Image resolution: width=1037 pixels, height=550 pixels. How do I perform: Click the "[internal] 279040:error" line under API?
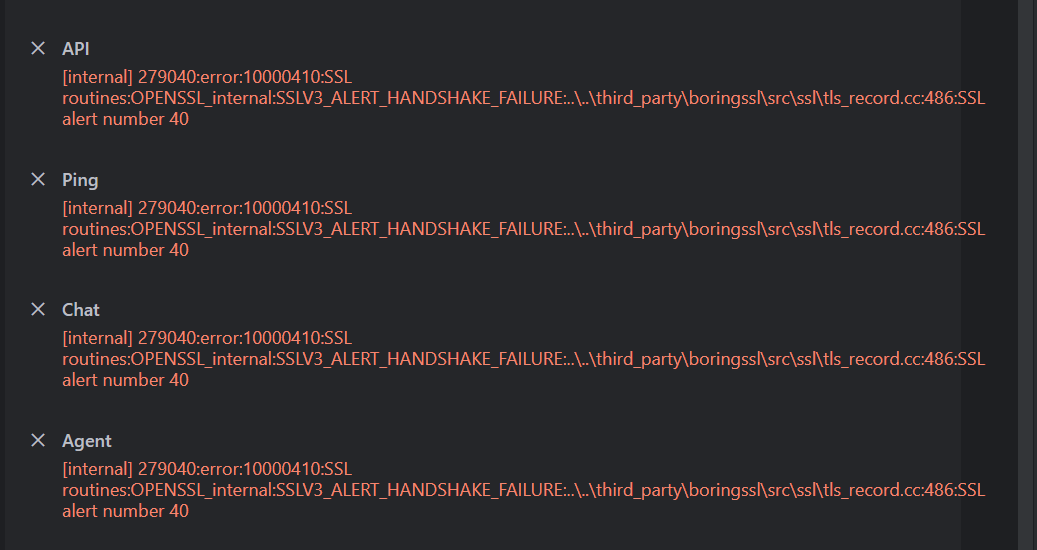coord(207,77)
